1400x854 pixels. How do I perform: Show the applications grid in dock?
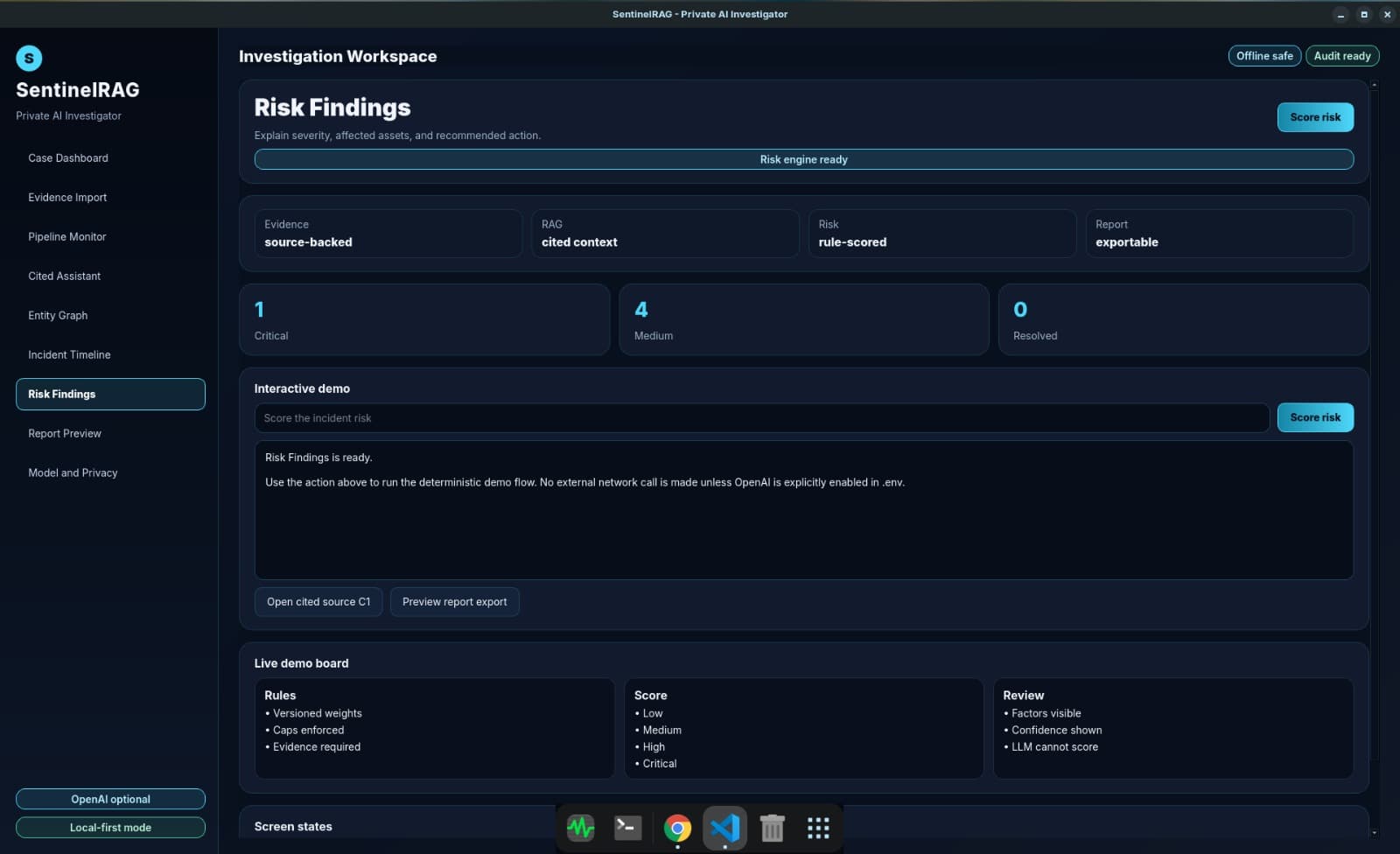click(x=818, y=828)
